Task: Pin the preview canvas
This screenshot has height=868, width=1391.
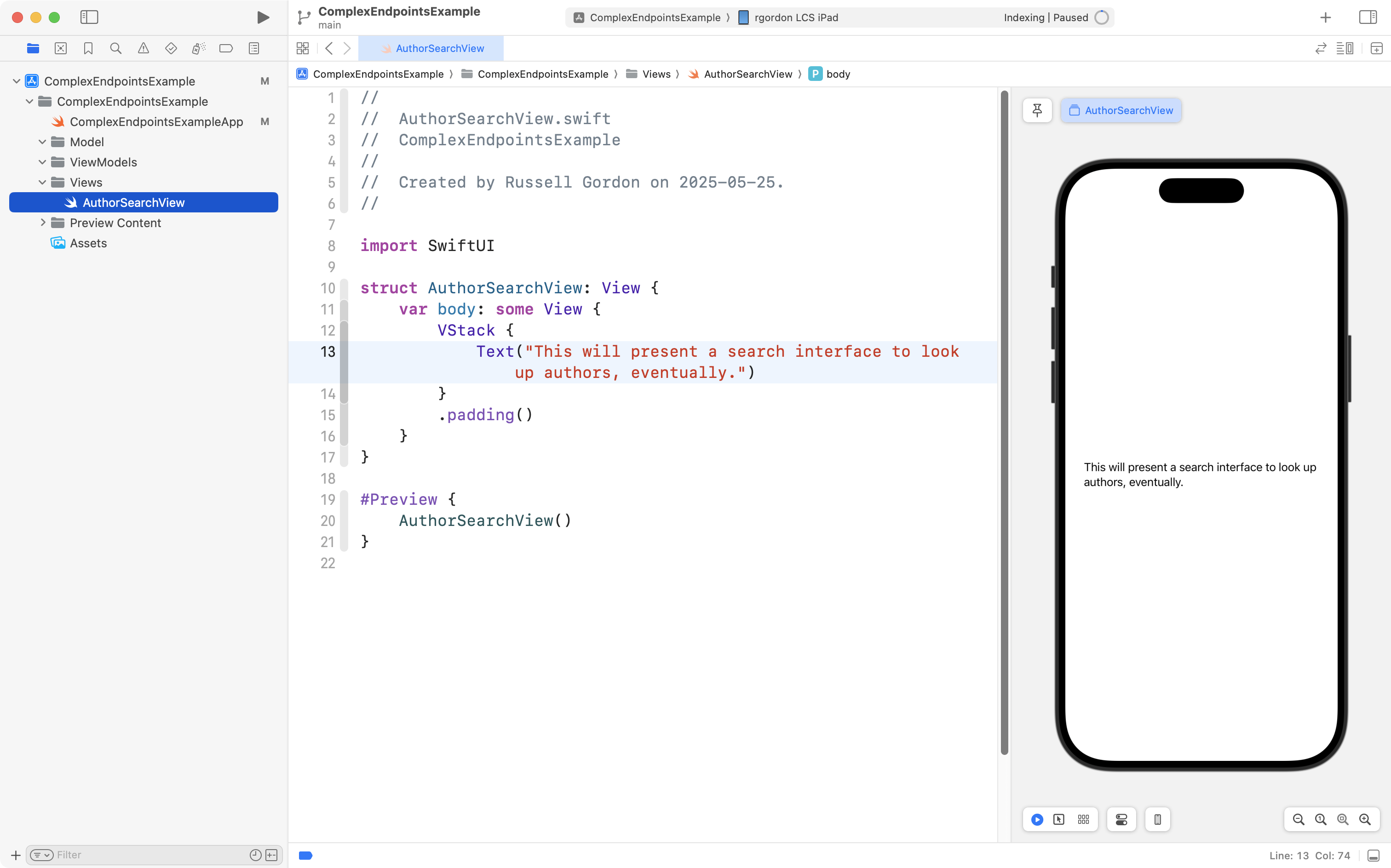Action: click(x=1037, y=110)
